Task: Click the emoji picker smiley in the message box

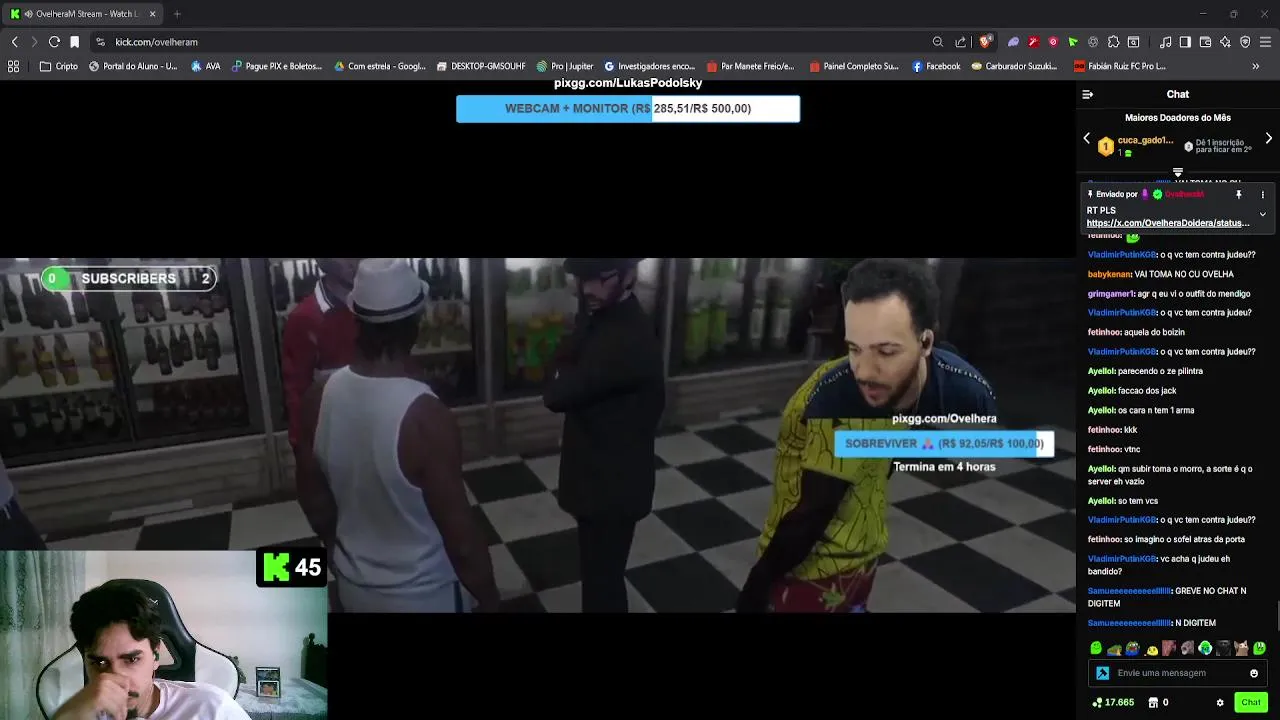Action: tap(1254, 673)
